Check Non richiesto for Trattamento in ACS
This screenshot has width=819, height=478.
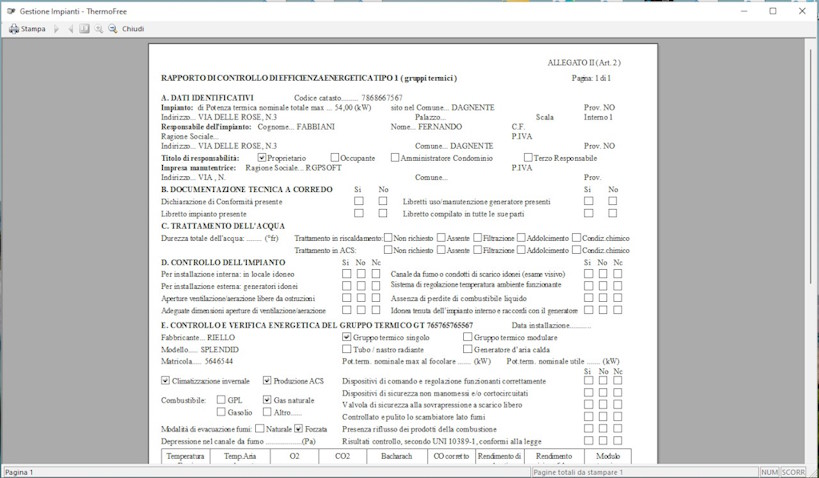point(388,250)
